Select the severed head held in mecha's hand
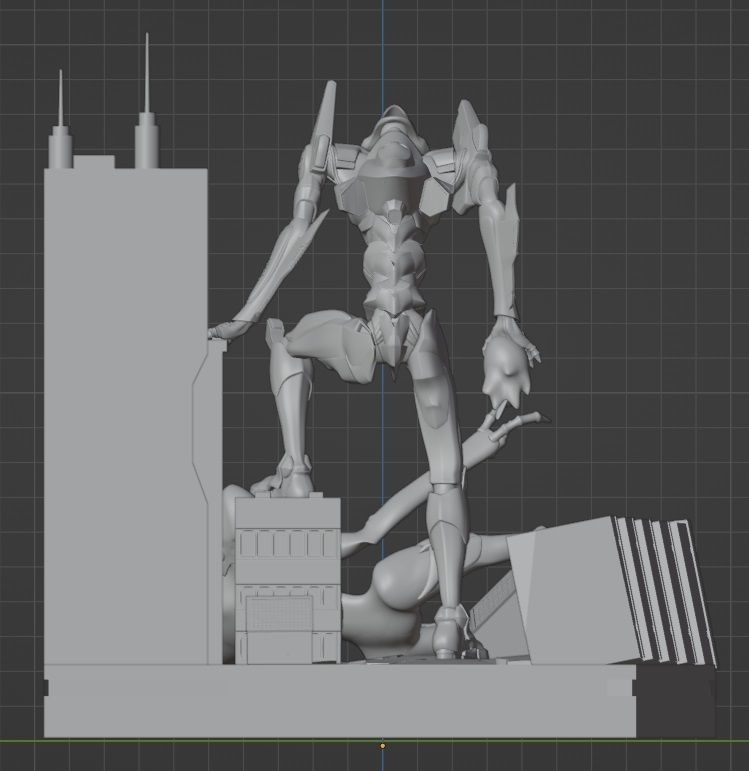This screenshot has width=749, height=771. pos(506,371)
